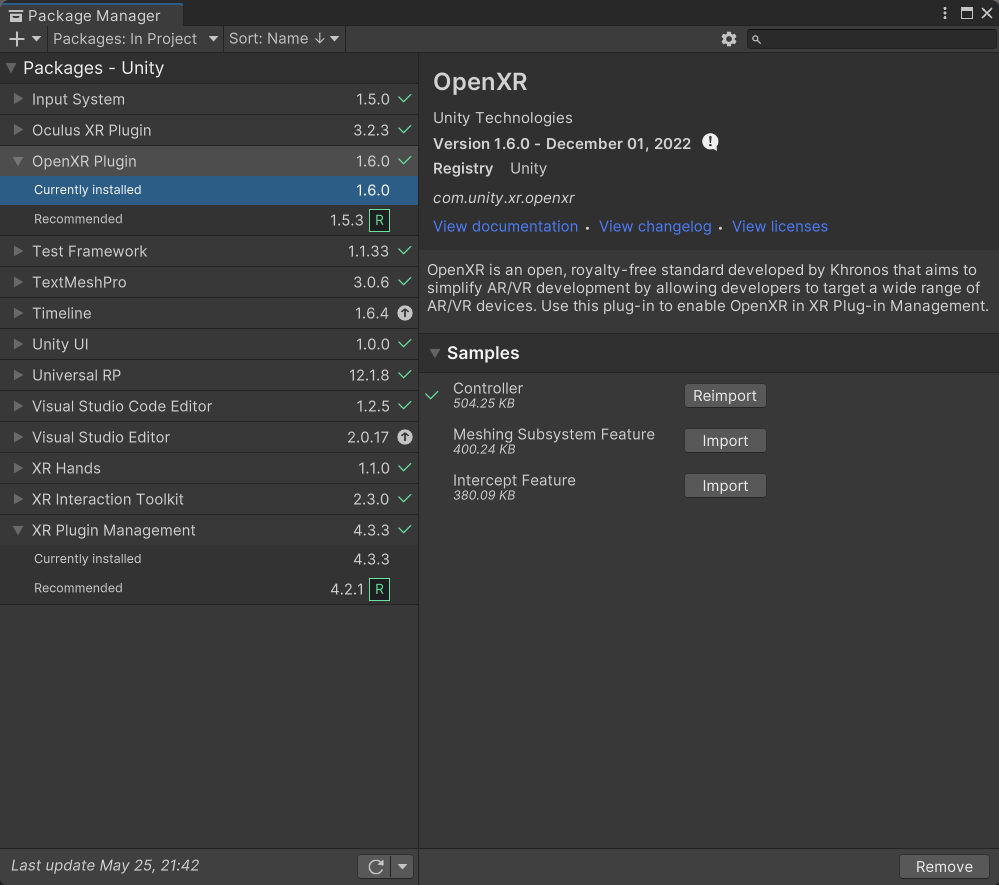Open the View changelog link

click(x=655, y=226)
